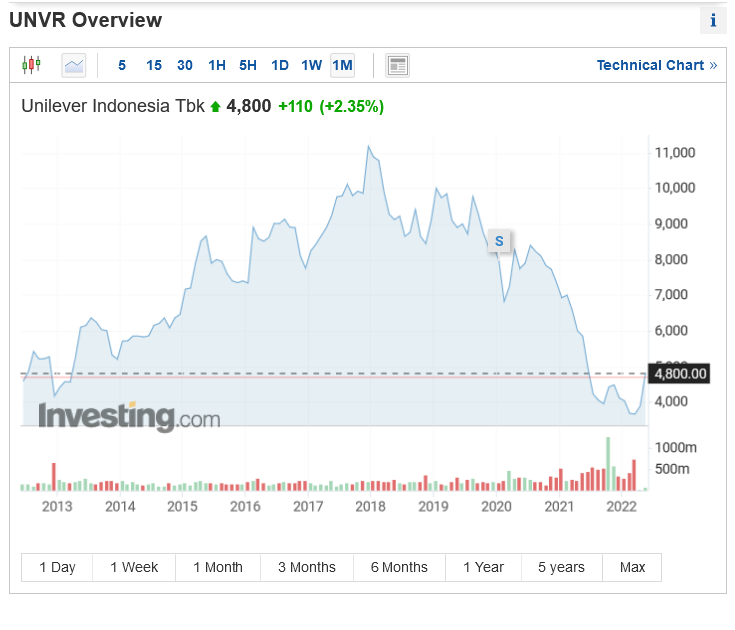Screen dimensions: 735x630
Task: Show the 1 Month range
Action: pos(218,567)
